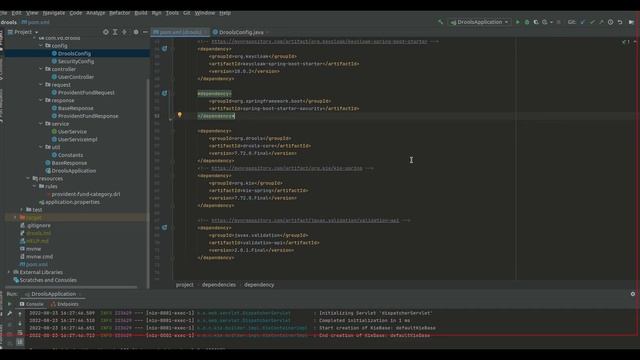Select the DroolsApplication run tab
This screenshot has height=360, width=640.
pyautogui.click(x=53, y=294)
